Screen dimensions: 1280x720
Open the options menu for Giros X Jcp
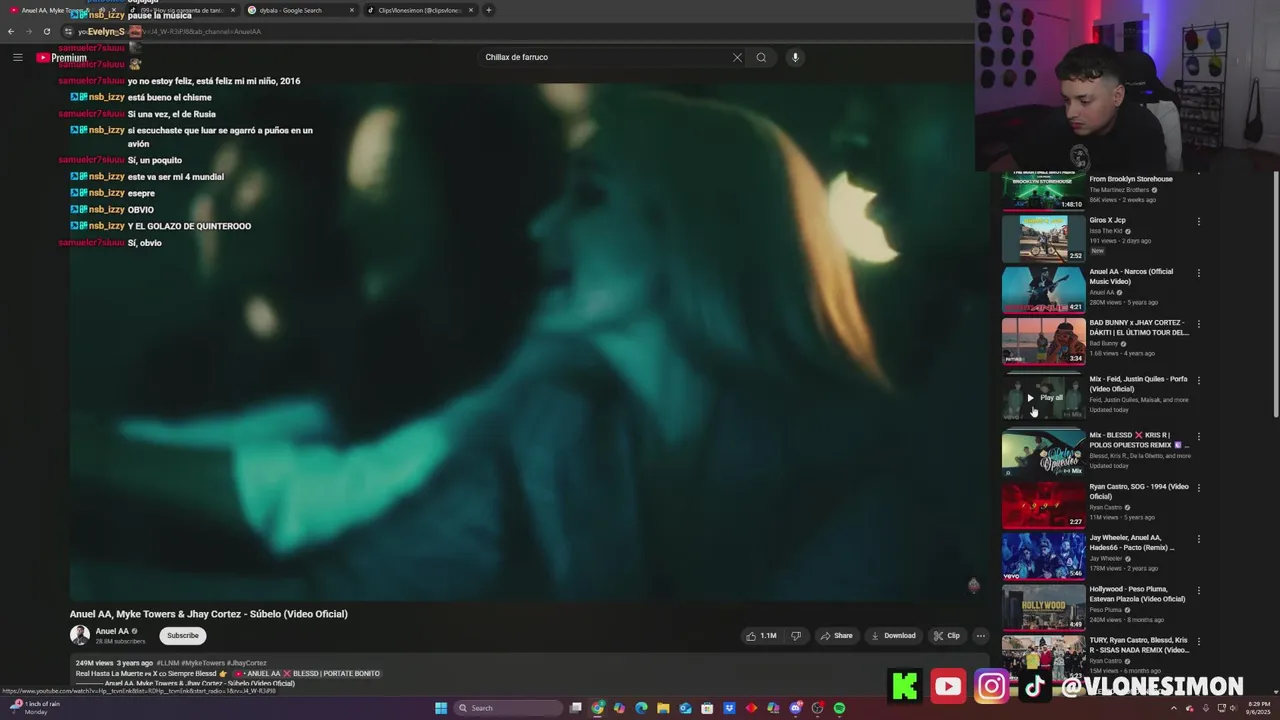tap(1199, 221)
